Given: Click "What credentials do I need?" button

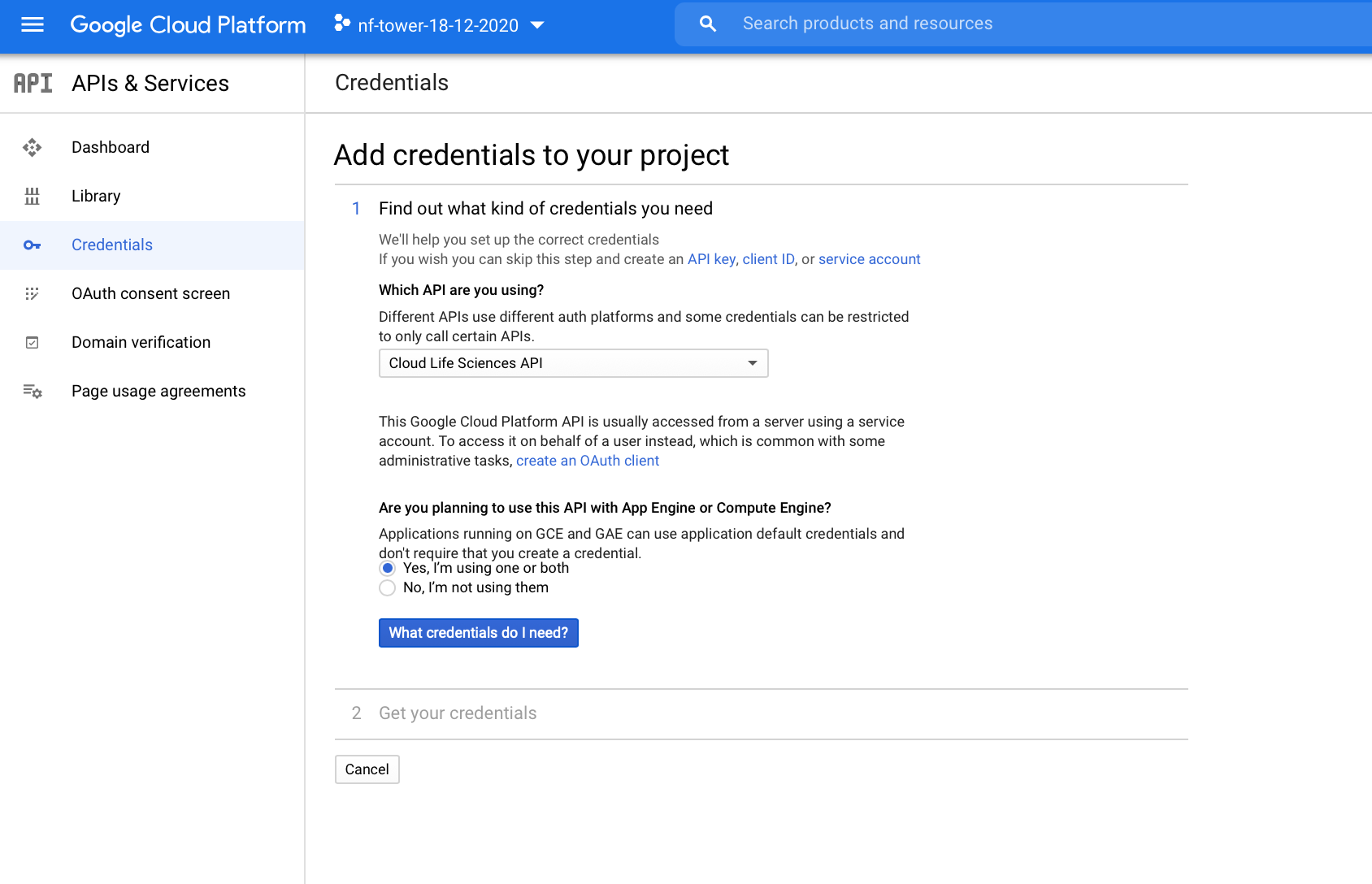Looking at the screenshot, I should pos(478,633).
